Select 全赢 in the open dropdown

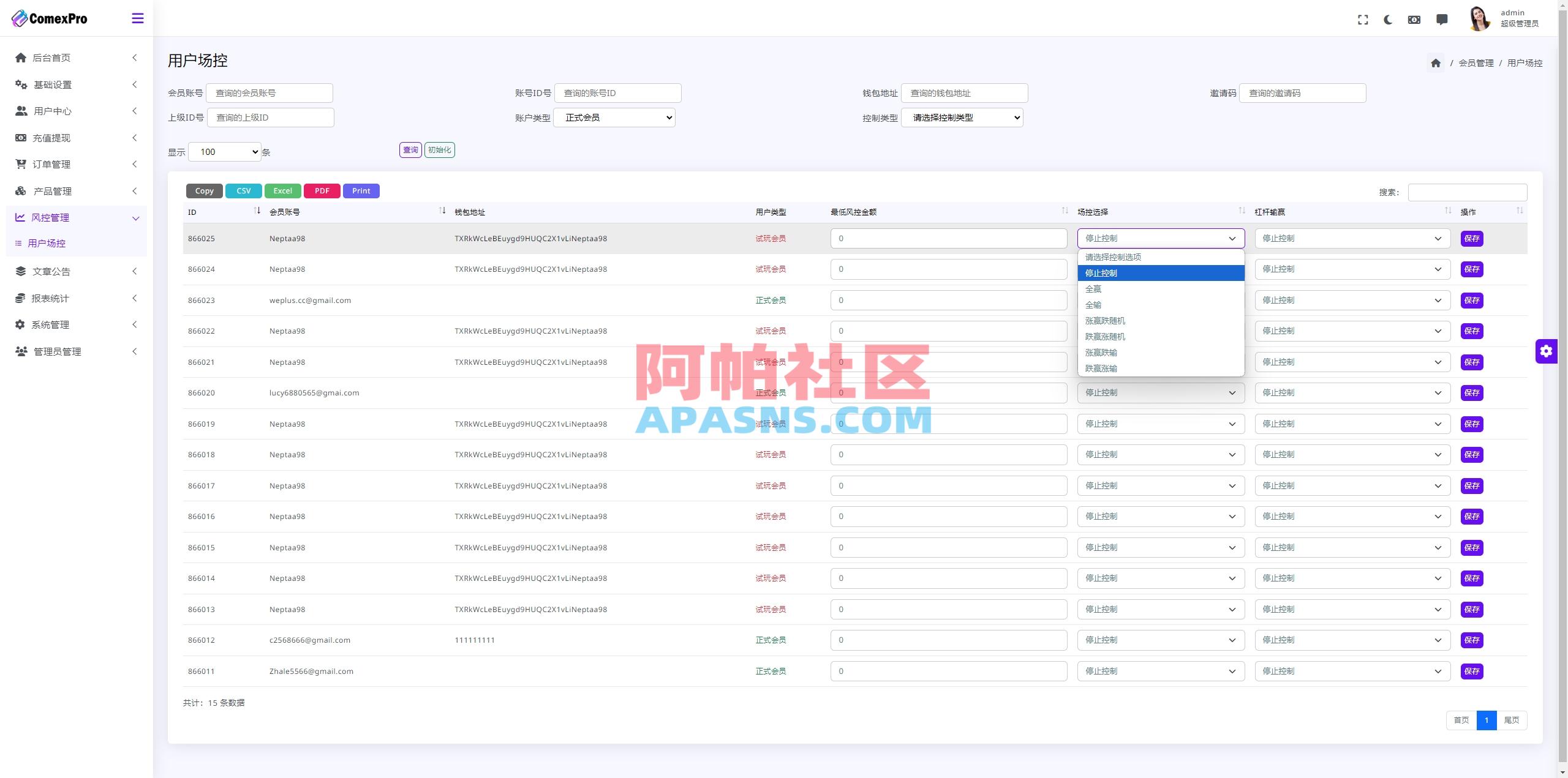tap(1161, 289)
